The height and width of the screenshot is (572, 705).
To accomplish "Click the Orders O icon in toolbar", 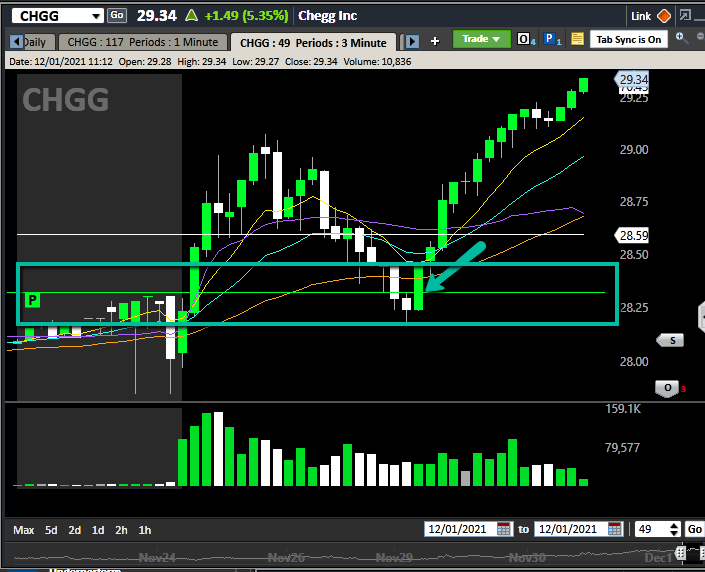I will [526, 40].
